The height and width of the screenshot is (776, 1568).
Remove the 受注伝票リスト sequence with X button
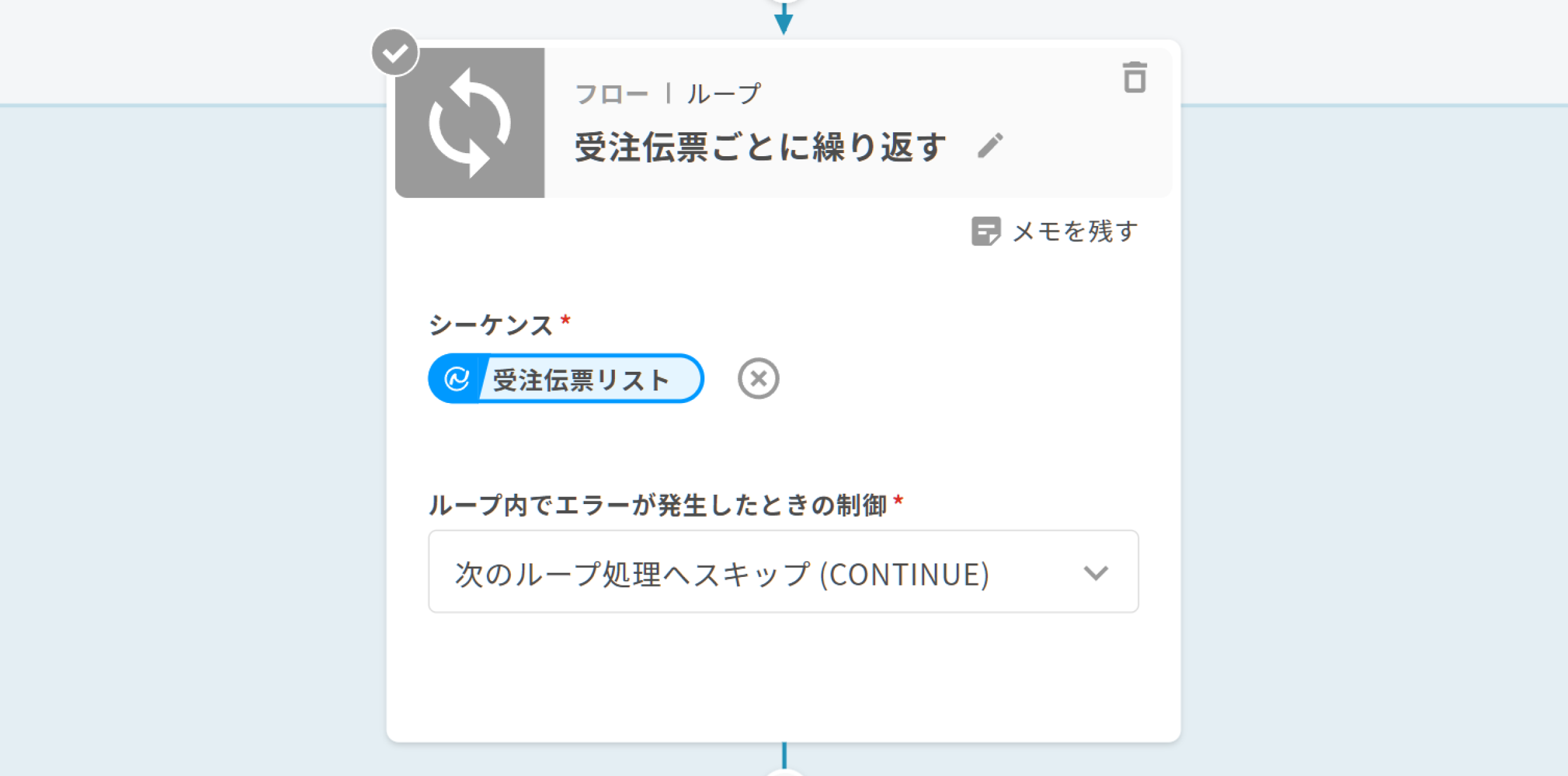point(758,379)
